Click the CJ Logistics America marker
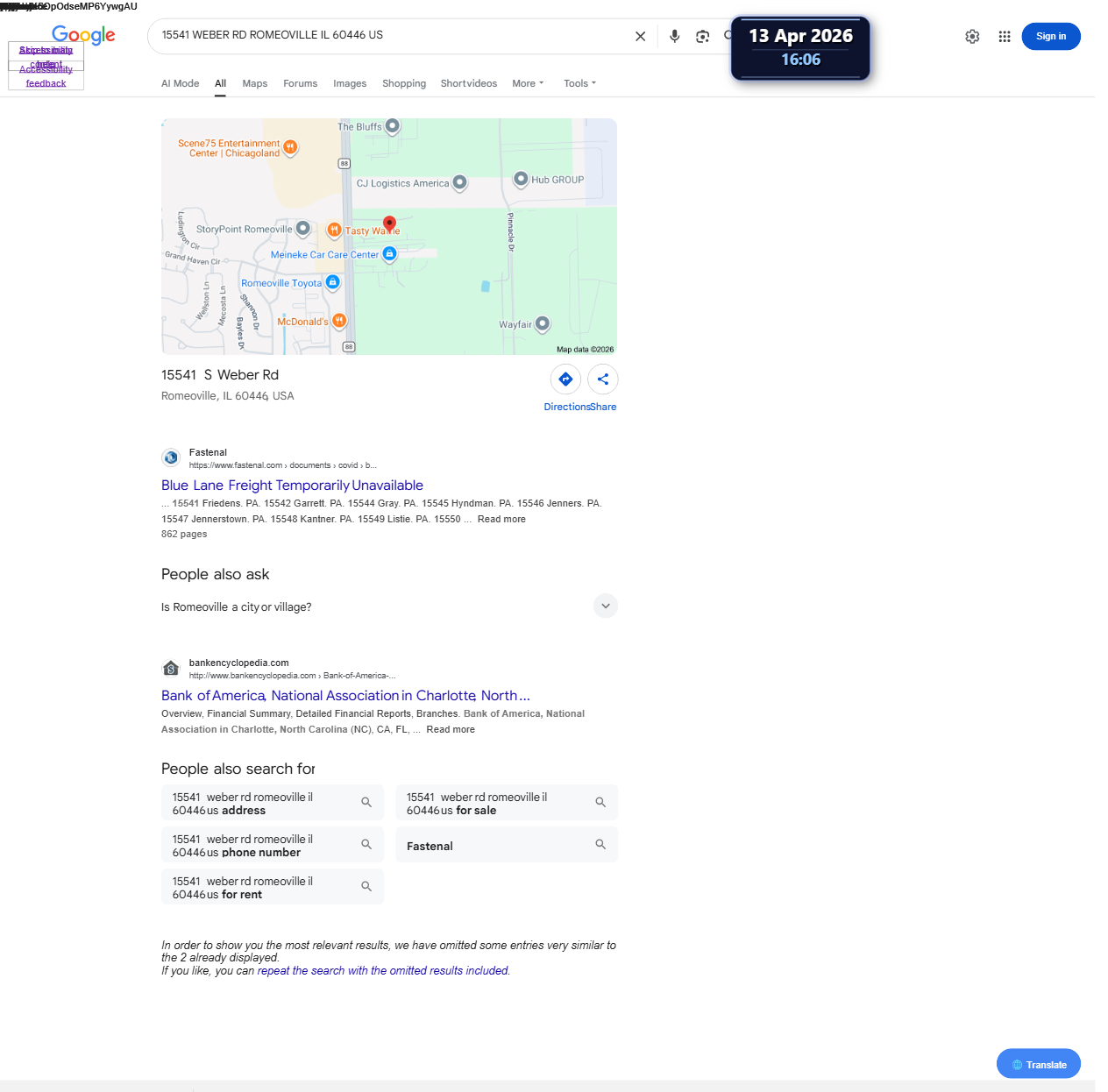This screenshot has width=1108, height=1092. (459, 182)
